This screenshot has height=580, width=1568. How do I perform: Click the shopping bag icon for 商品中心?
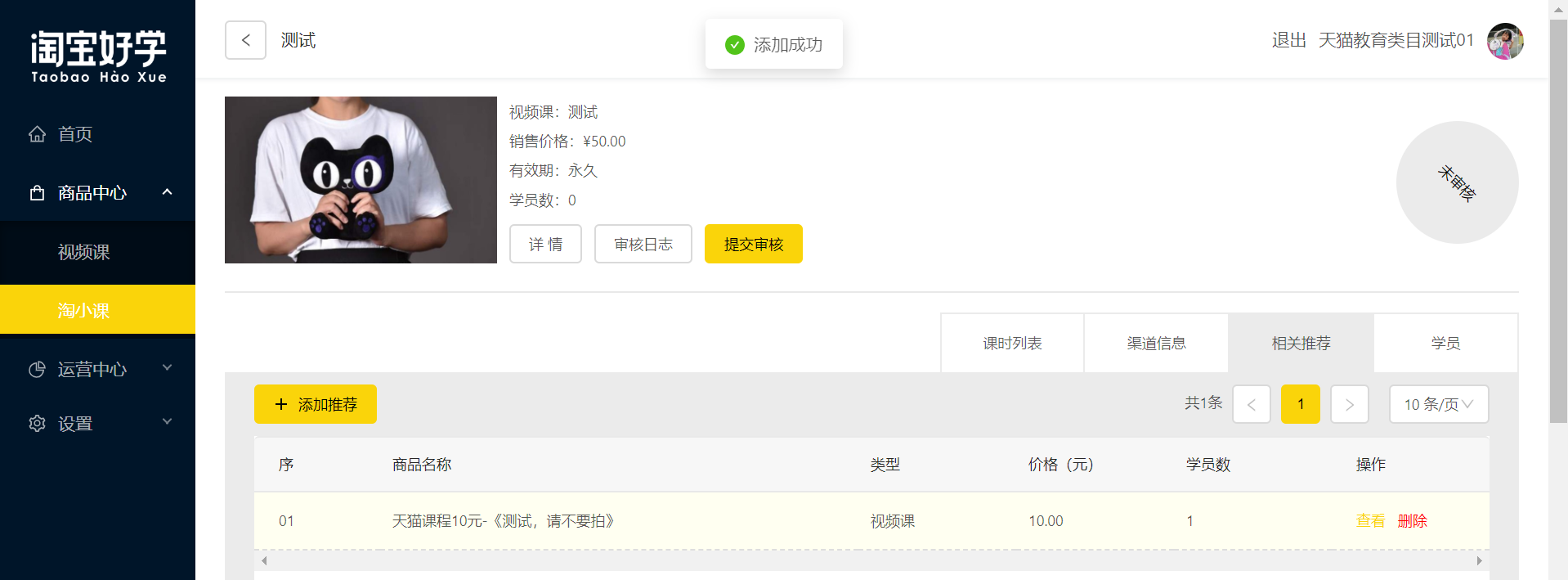click(37, 193)
